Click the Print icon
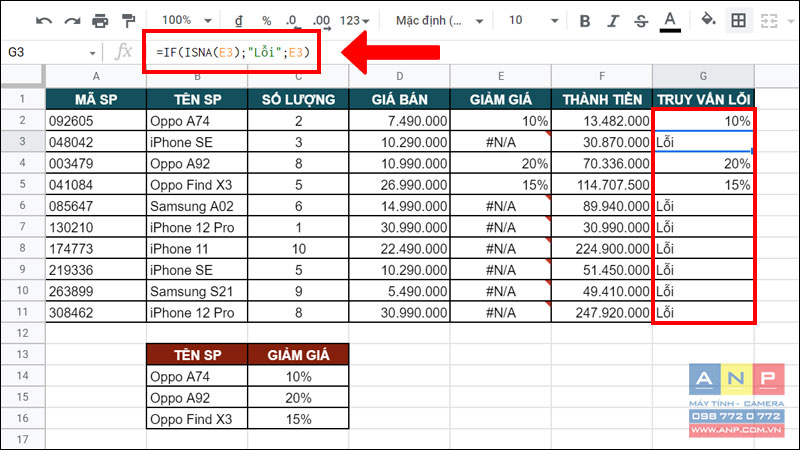The width and height of the screenshot is (800, 450). point(100,21)
